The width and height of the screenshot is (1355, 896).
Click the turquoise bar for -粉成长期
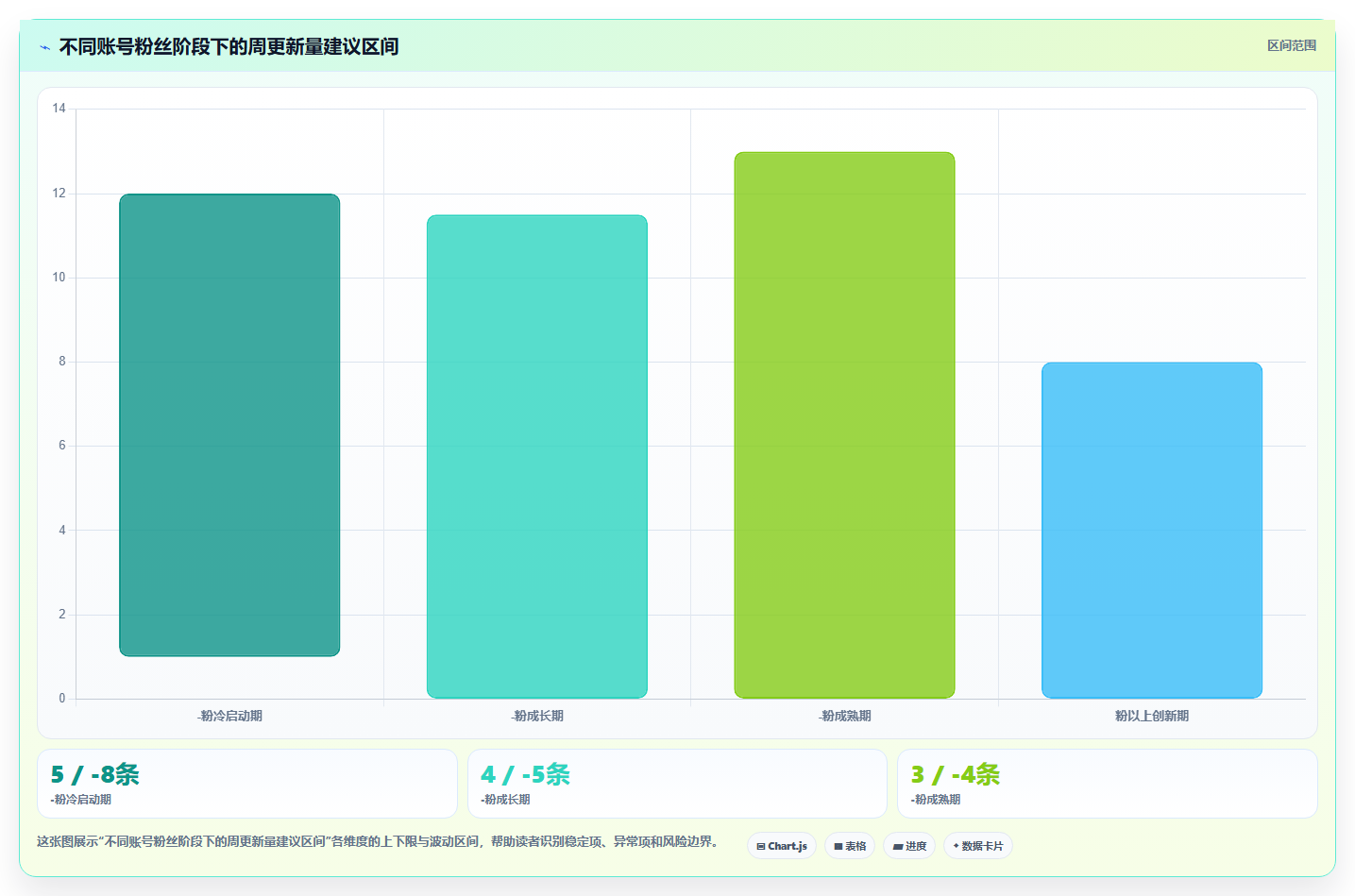(537, 457)
